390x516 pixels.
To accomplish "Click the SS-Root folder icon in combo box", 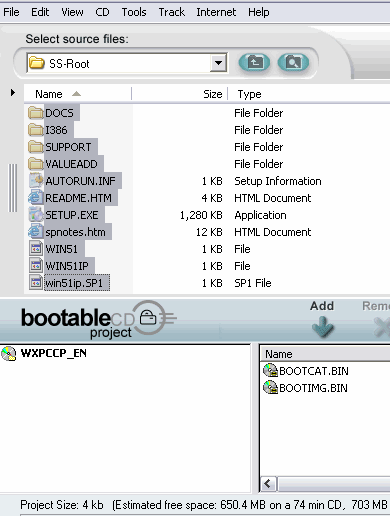I will coord(36,63).
